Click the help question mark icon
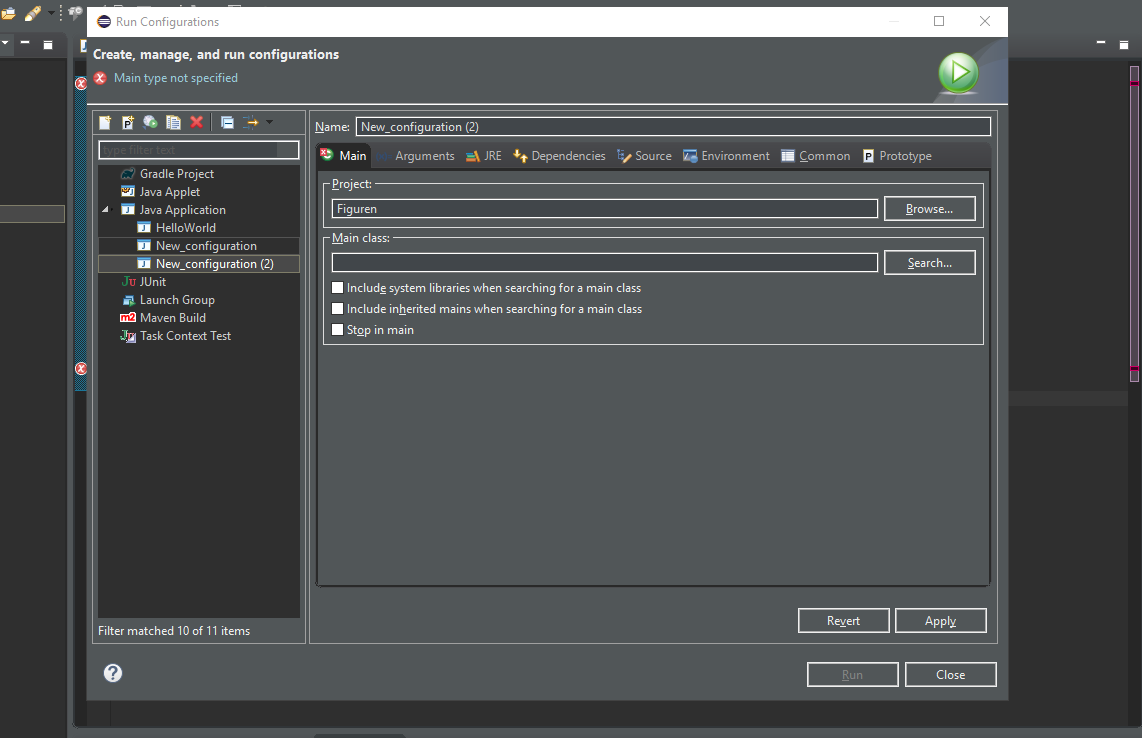 click(x=112, y=673)
